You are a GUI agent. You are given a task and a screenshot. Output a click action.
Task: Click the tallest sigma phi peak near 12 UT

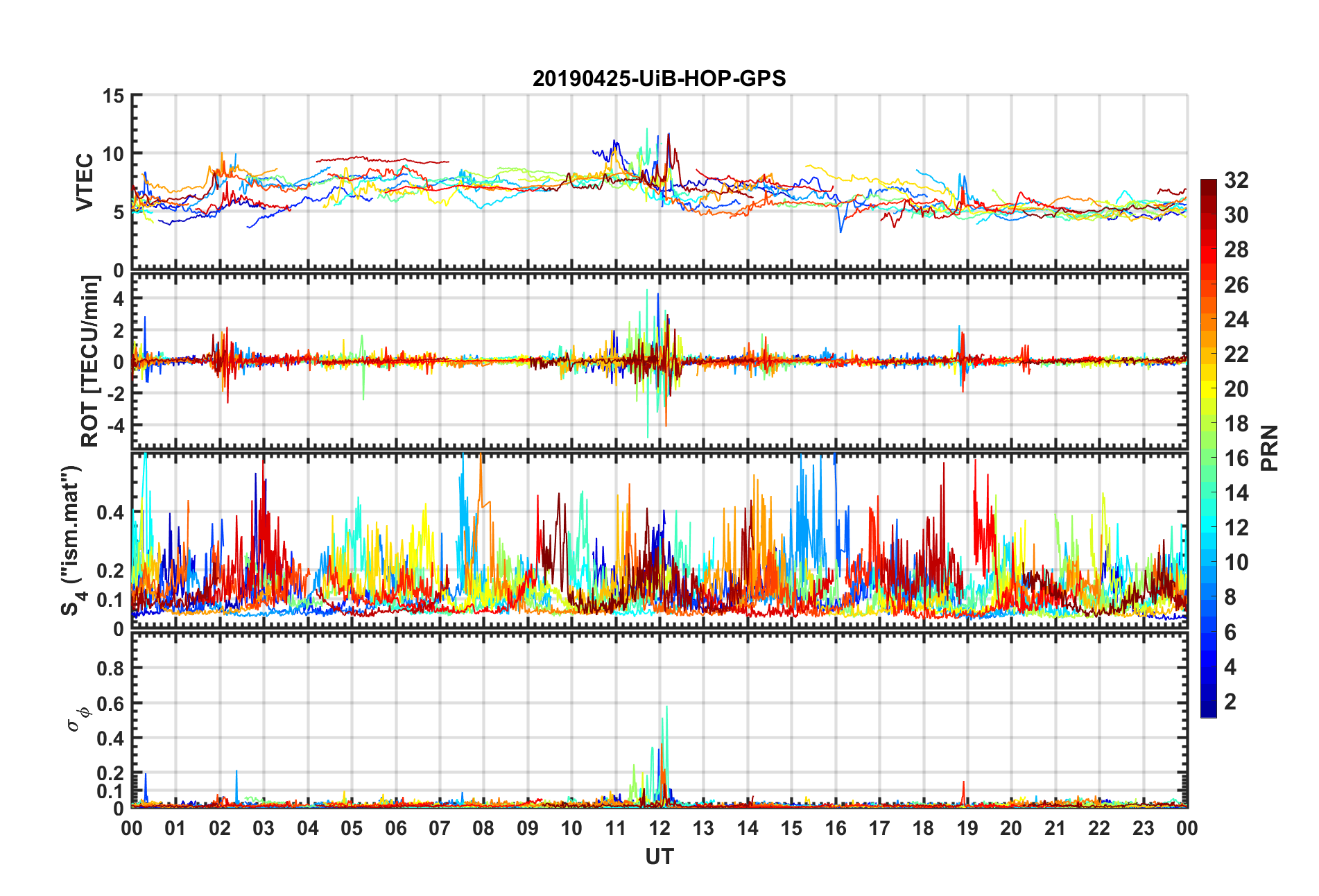point(666,707)
